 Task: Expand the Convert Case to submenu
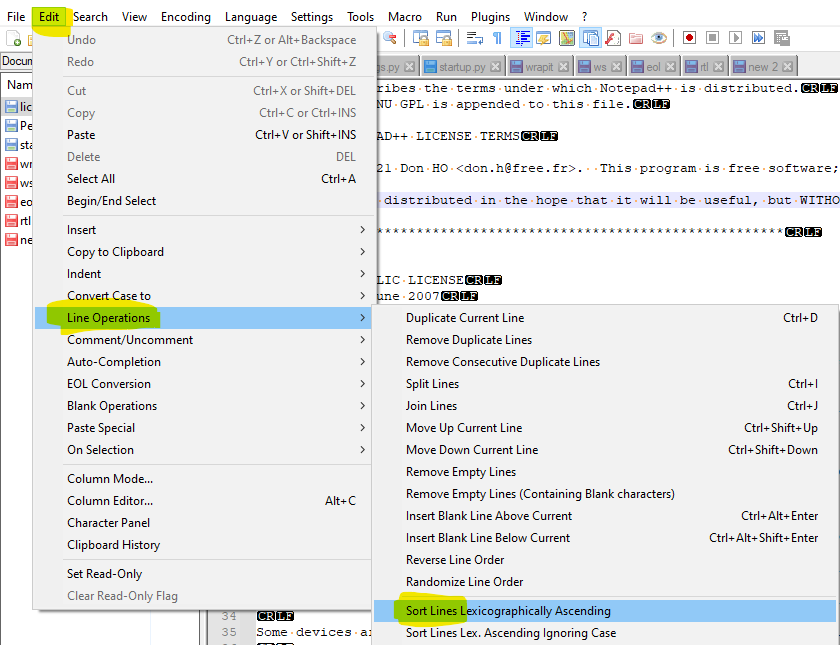[203, 296]
